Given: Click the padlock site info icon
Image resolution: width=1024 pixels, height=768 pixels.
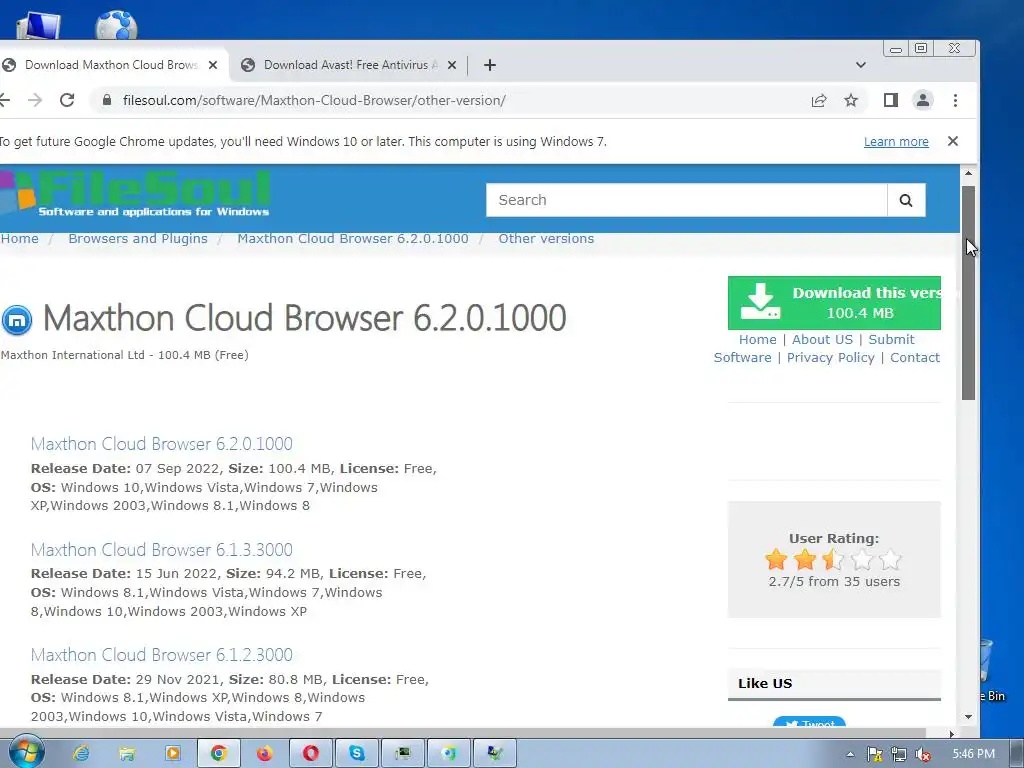Looking at the screenshot, I should [x=107, y=100].
